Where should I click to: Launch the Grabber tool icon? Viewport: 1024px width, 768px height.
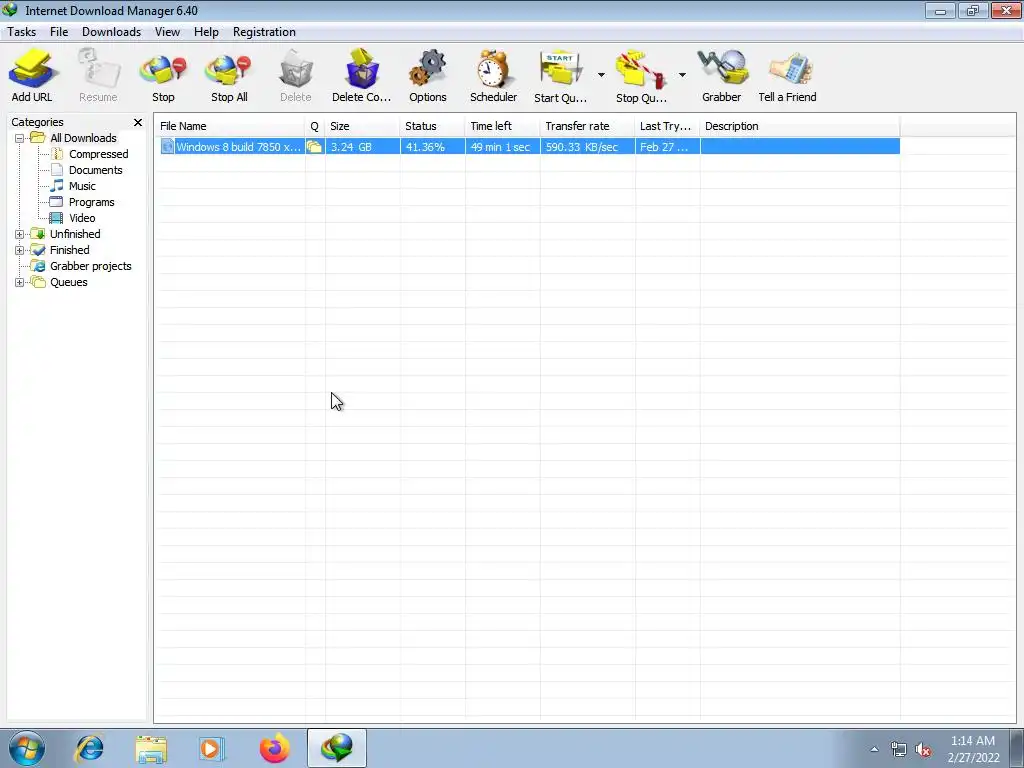point(722,67)
